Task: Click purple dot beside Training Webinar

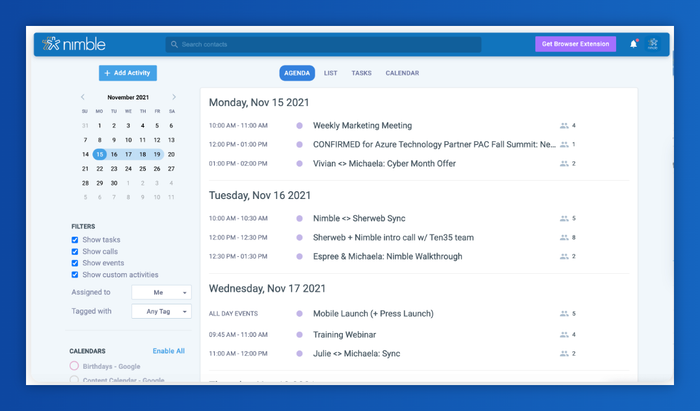Action: (300, 335)
